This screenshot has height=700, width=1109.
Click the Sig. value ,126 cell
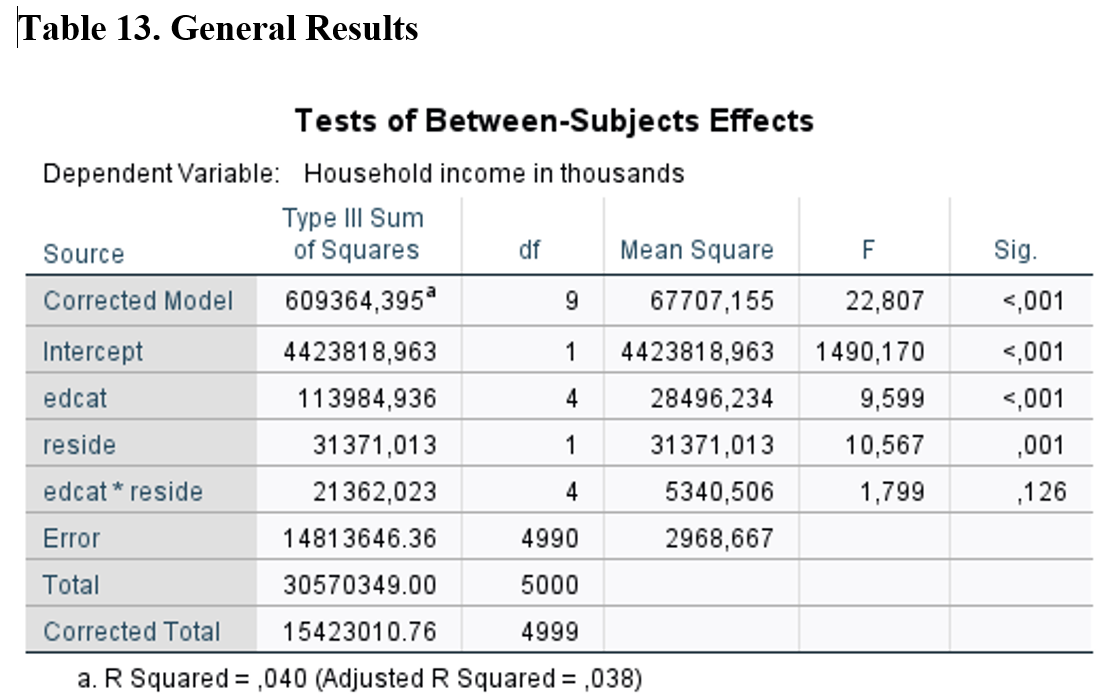click(x=1043, y=492)
